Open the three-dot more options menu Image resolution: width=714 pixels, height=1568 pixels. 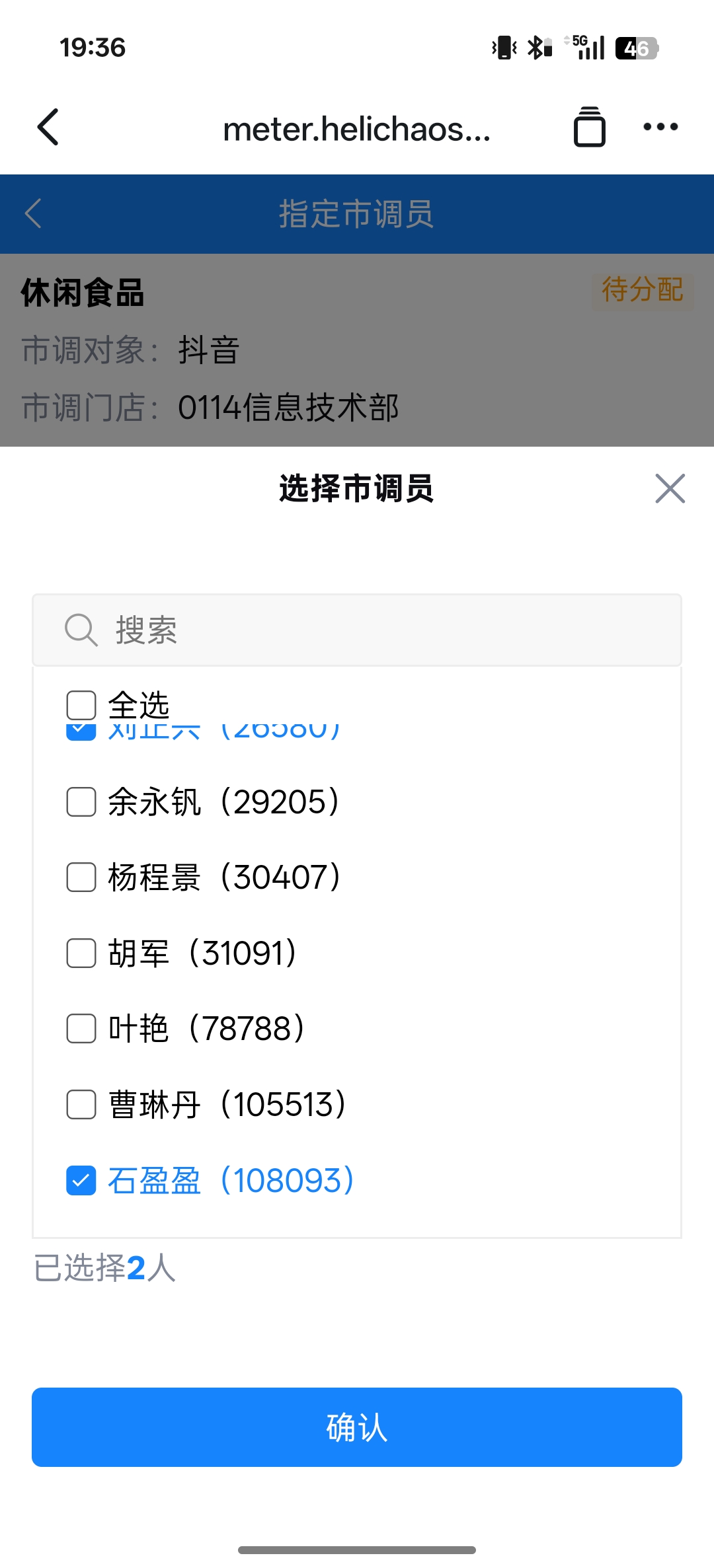coord(660,127)
